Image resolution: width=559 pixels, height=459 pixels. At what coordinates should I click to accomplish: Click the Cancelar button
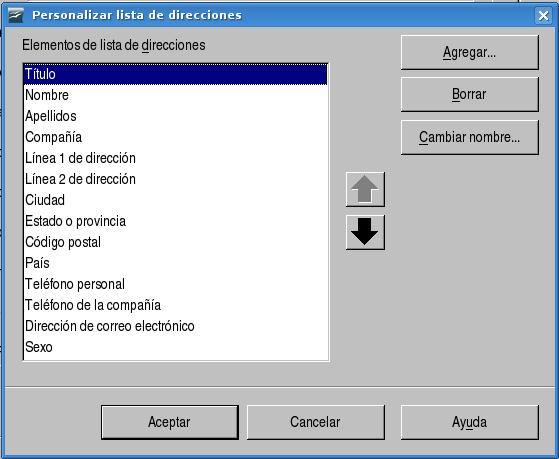(x=316, y=422)
